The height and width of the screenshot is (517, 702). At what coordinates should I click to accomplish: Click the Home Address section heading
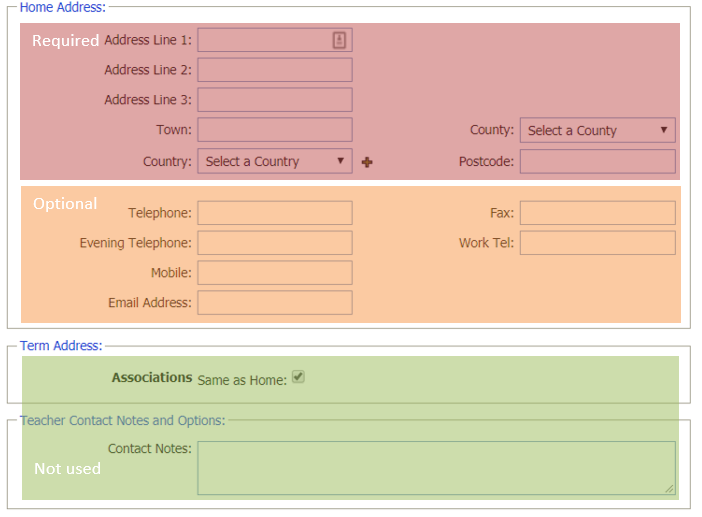click(x=62, y=7)
